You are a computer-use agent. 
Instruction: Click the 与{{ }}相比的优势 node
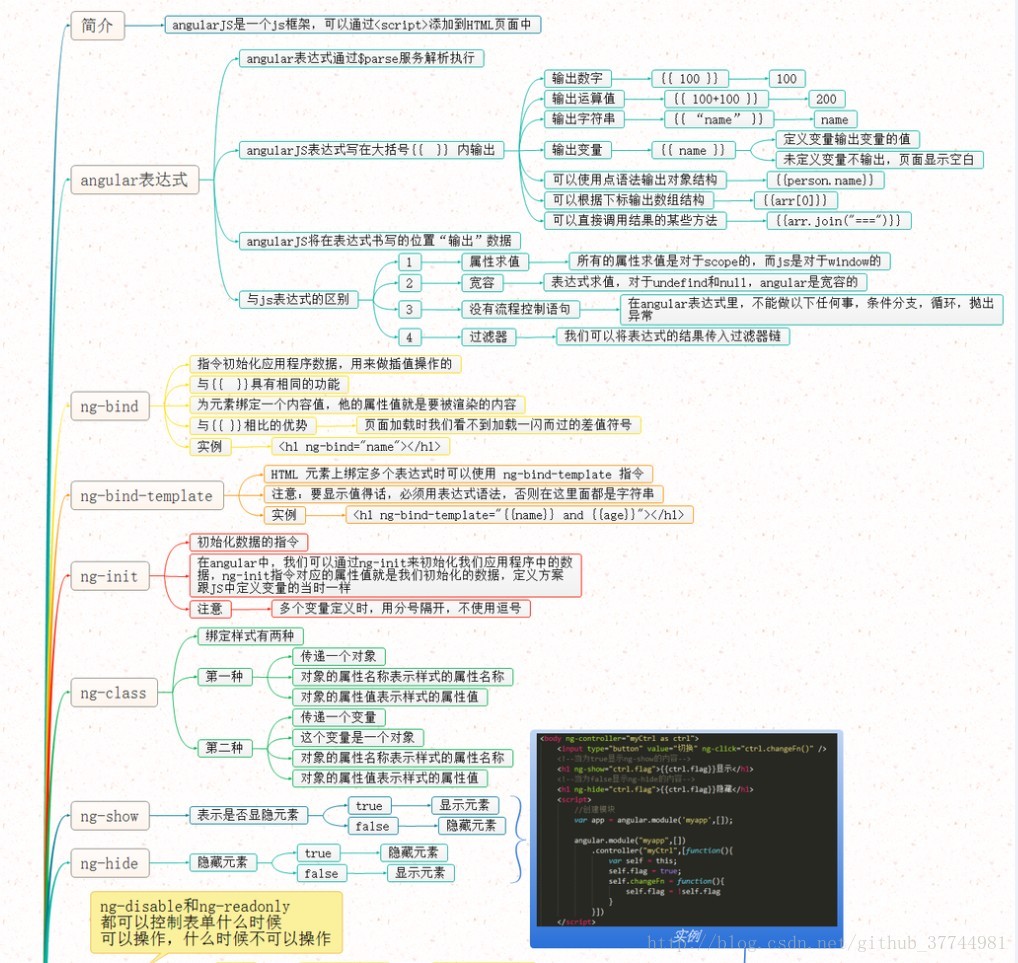(253, 425)
